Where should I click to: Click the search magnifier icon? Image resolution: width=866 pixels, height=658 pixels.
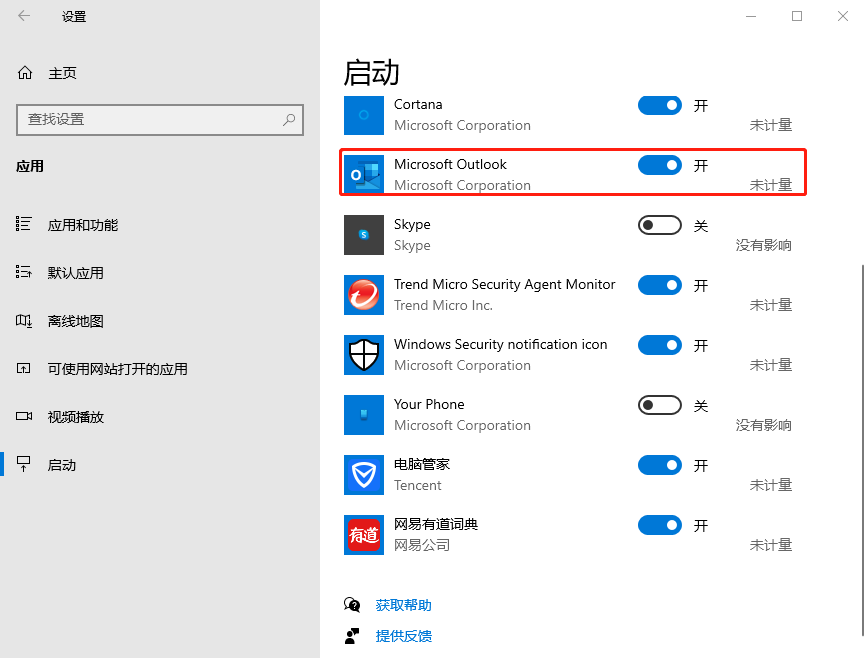289,119
